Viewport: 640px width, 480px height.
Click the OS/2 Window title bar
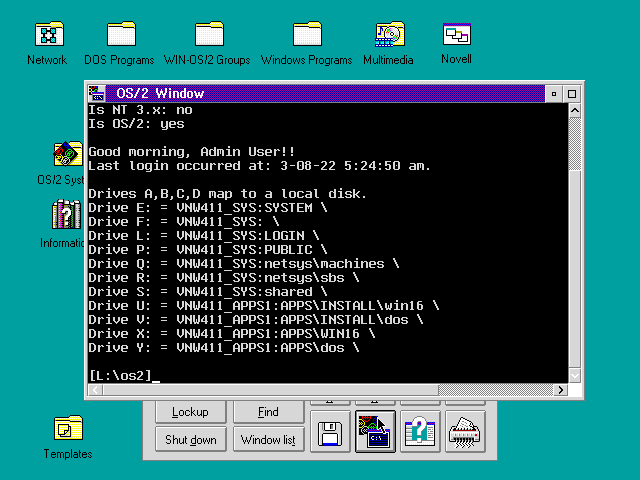click(325, 93)
